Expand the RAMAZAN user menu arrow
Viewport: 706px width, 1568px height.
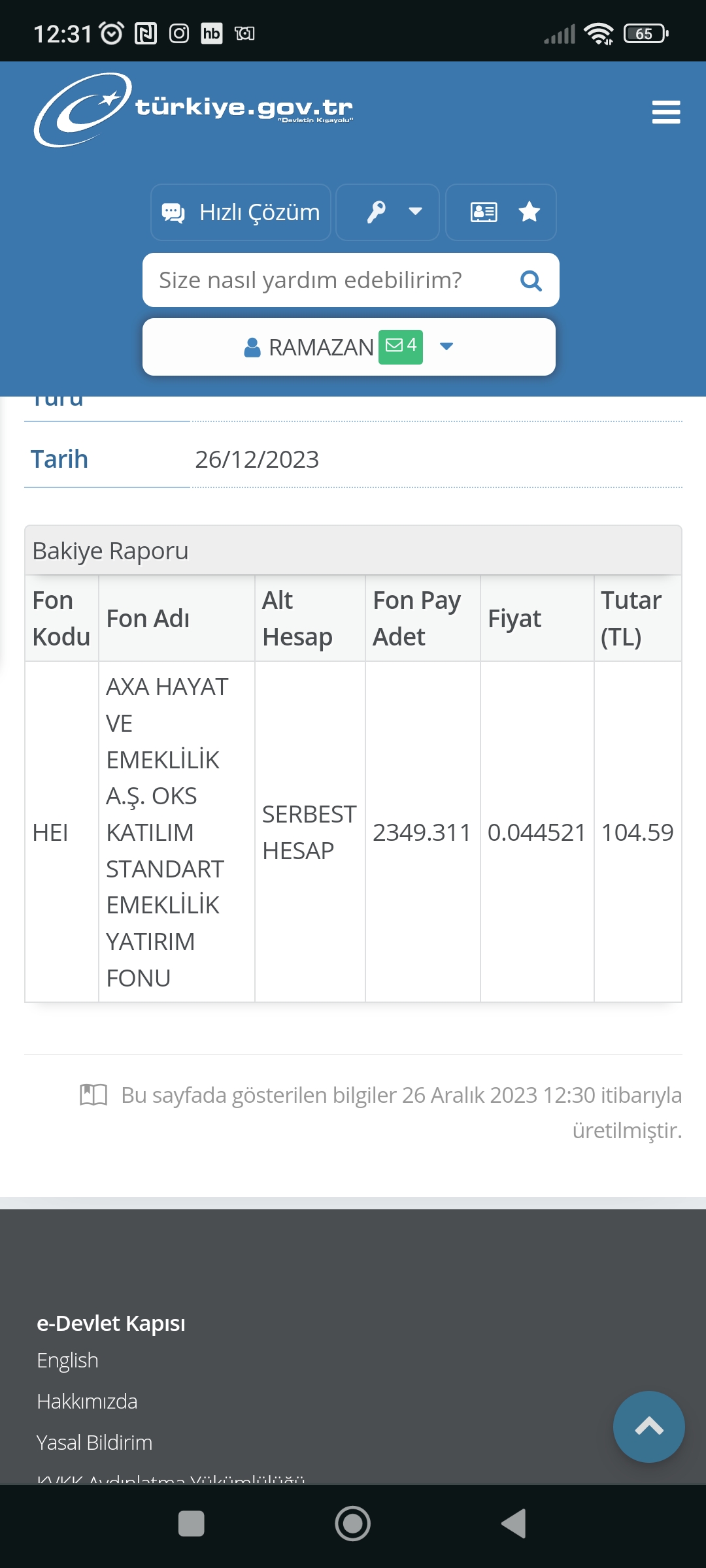pyautogui.click(x=446, y=346)
